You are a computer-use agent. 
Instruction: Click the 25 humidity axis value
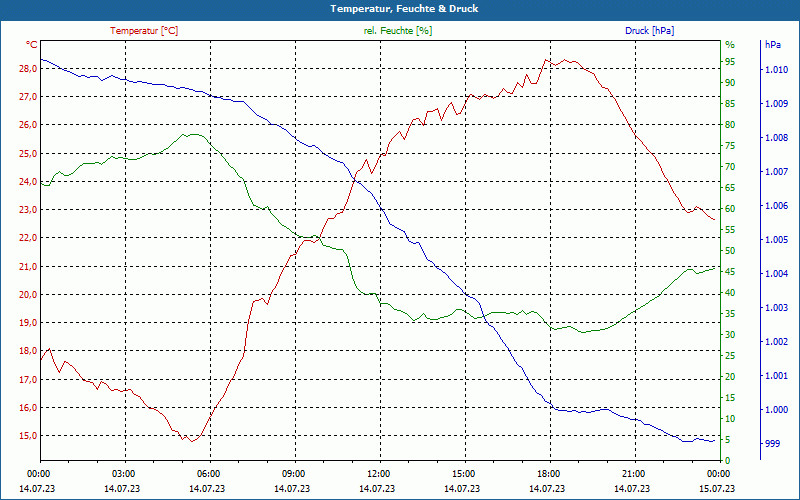coord(730,356)
